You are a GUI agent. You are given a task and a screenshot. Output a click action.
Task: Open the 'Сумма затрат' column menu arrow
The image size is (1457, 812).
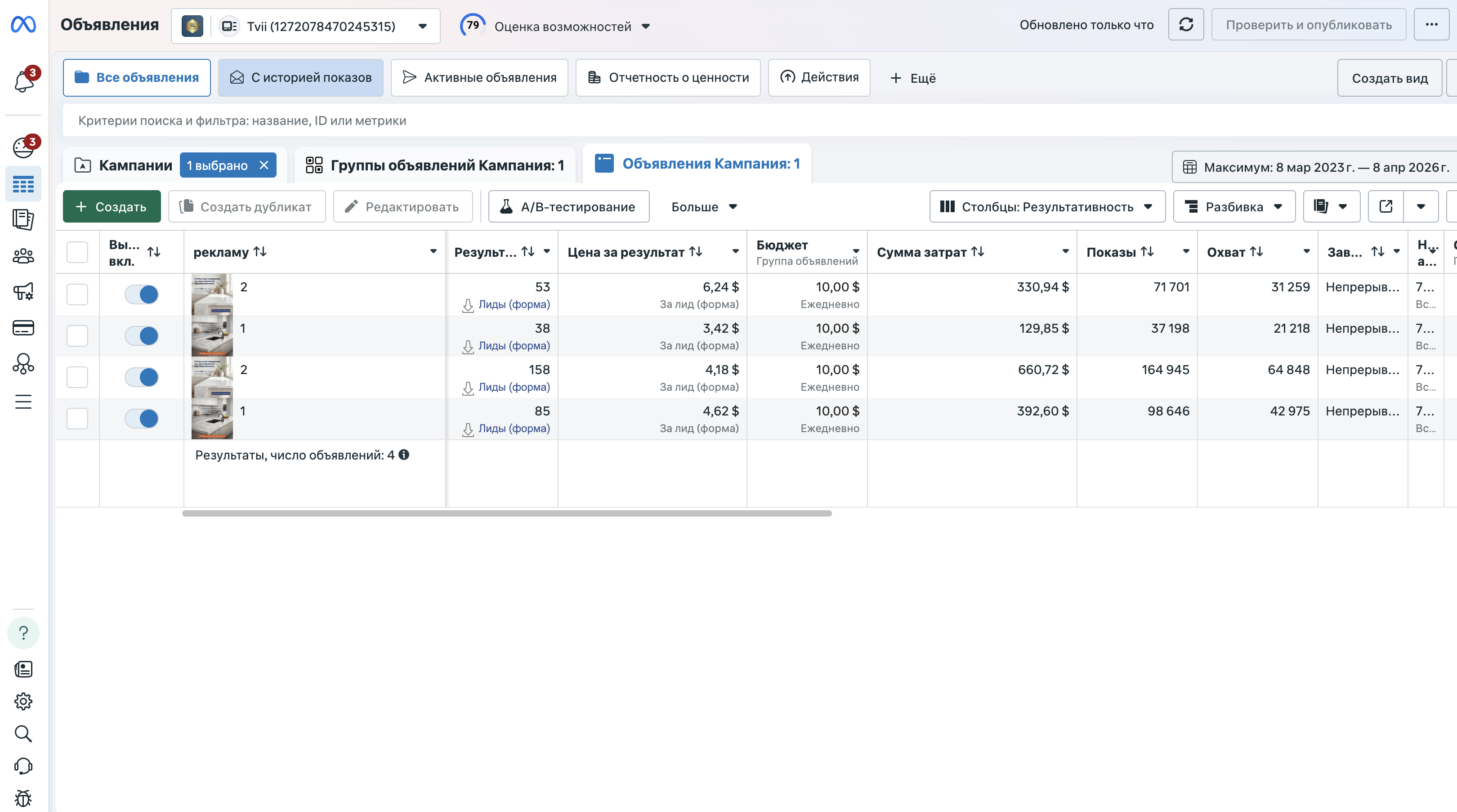1066,252
